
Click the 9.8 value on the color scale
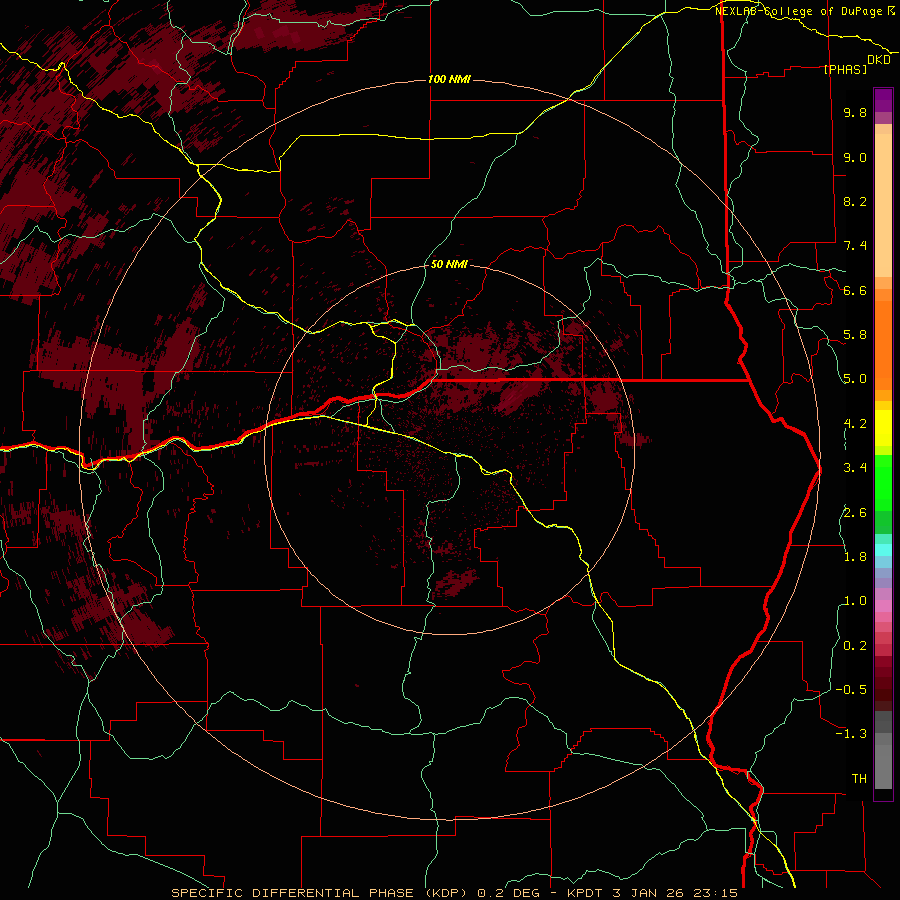click(855, 112)
